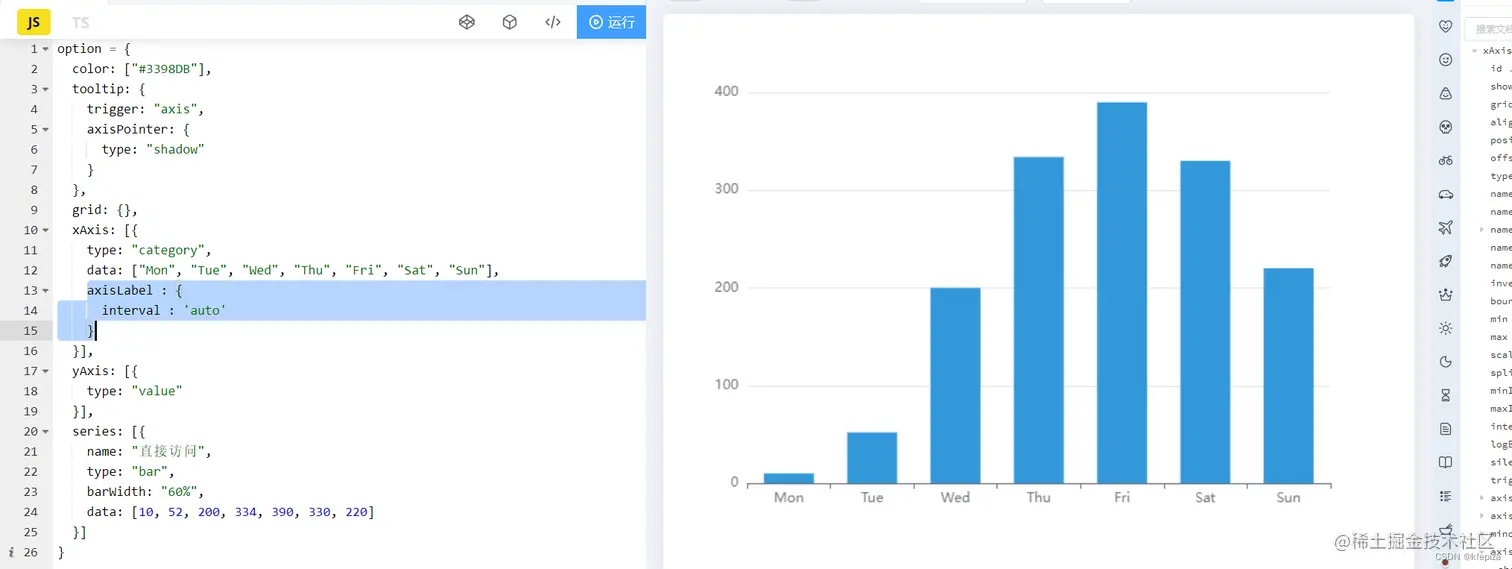
Task: Click the trigger: "axis" code line
Action: point(145,109)
